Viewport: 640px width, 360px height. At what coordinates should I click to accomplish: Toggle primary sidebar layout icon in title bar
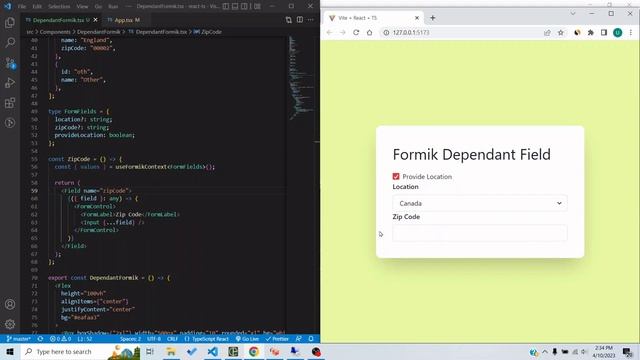tap(226, 7)
